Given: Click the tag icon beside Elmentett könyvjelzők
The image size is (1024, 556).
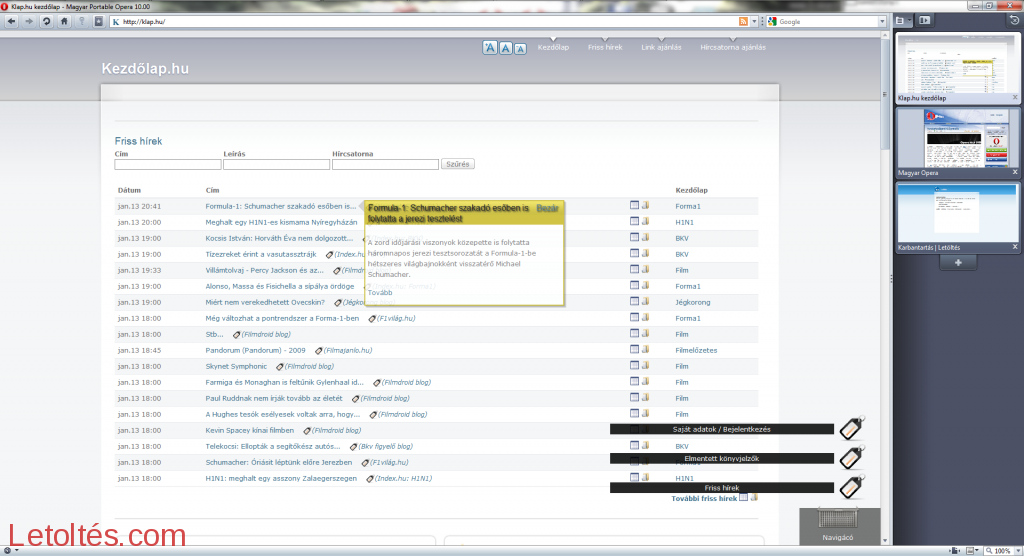Looking at the screenshot, I should coord(852,457).
